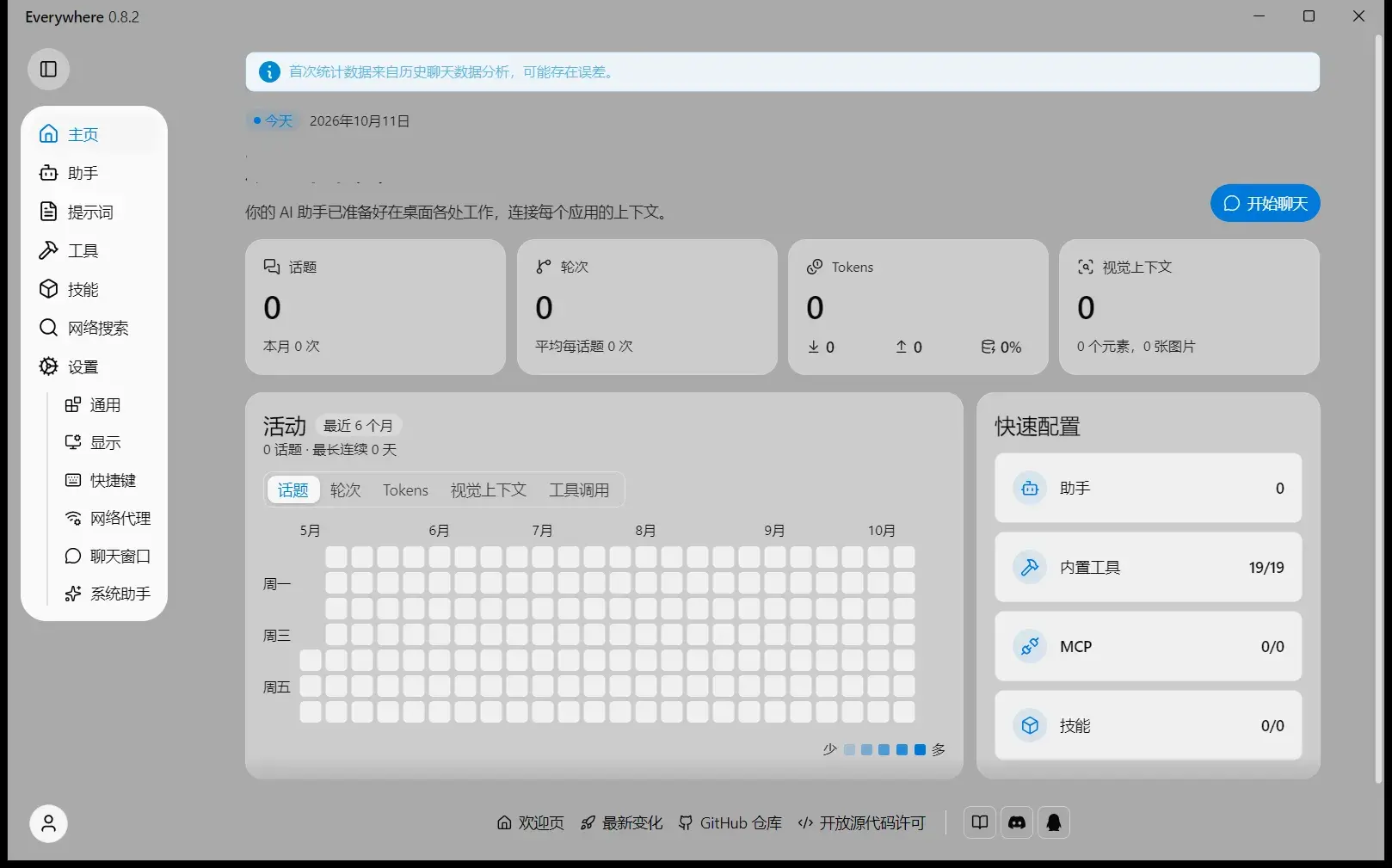Screen dimensions: 1392x868
Task: Click the 今天 date badge
Action: click(x=273, y=120)
